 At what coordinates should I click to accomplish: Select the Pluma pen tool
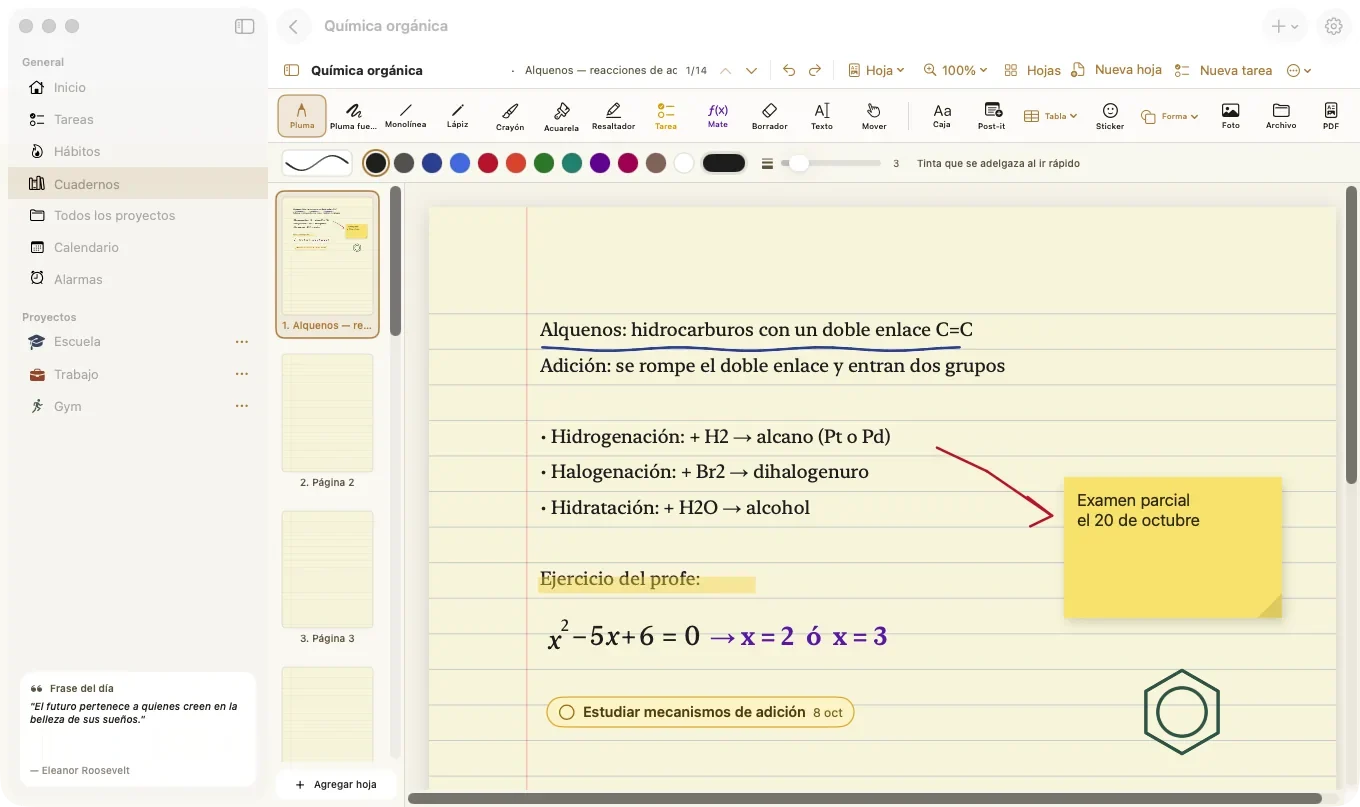click(302, 115)
